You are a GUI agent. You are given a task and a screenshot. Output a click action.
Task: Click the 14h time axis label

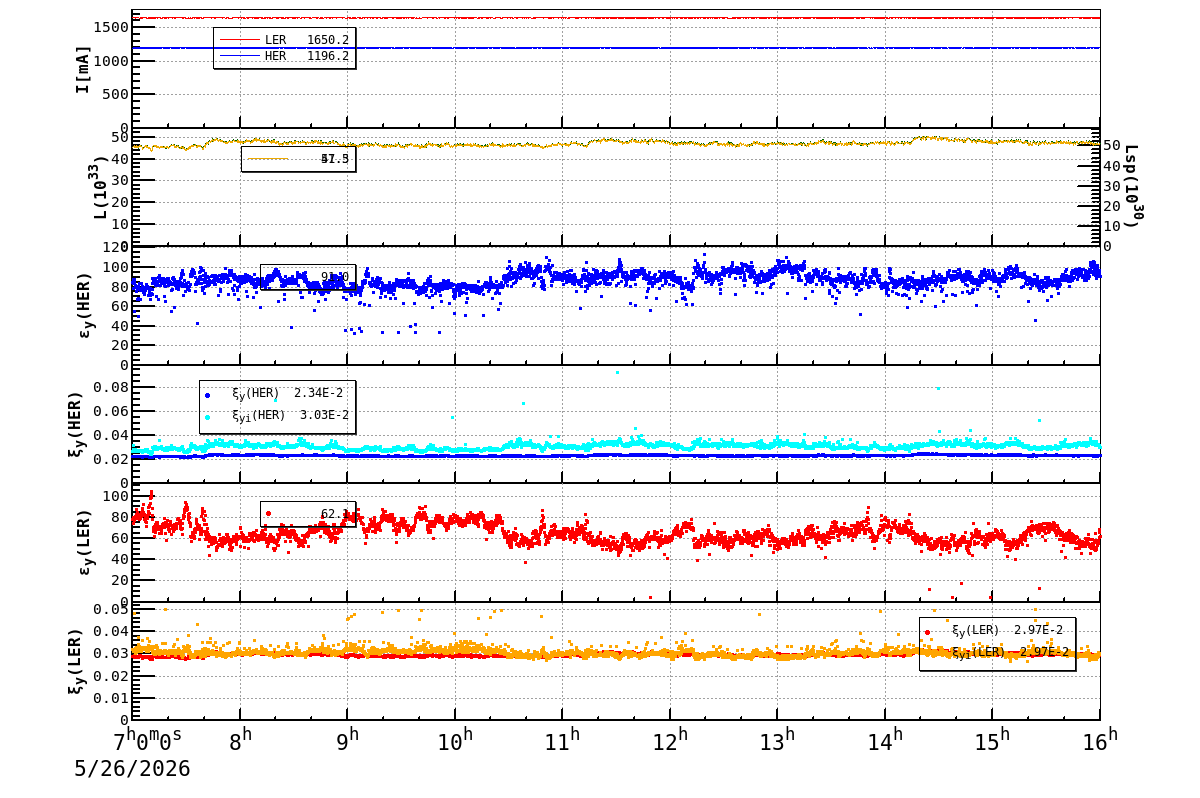pos(886,740)
